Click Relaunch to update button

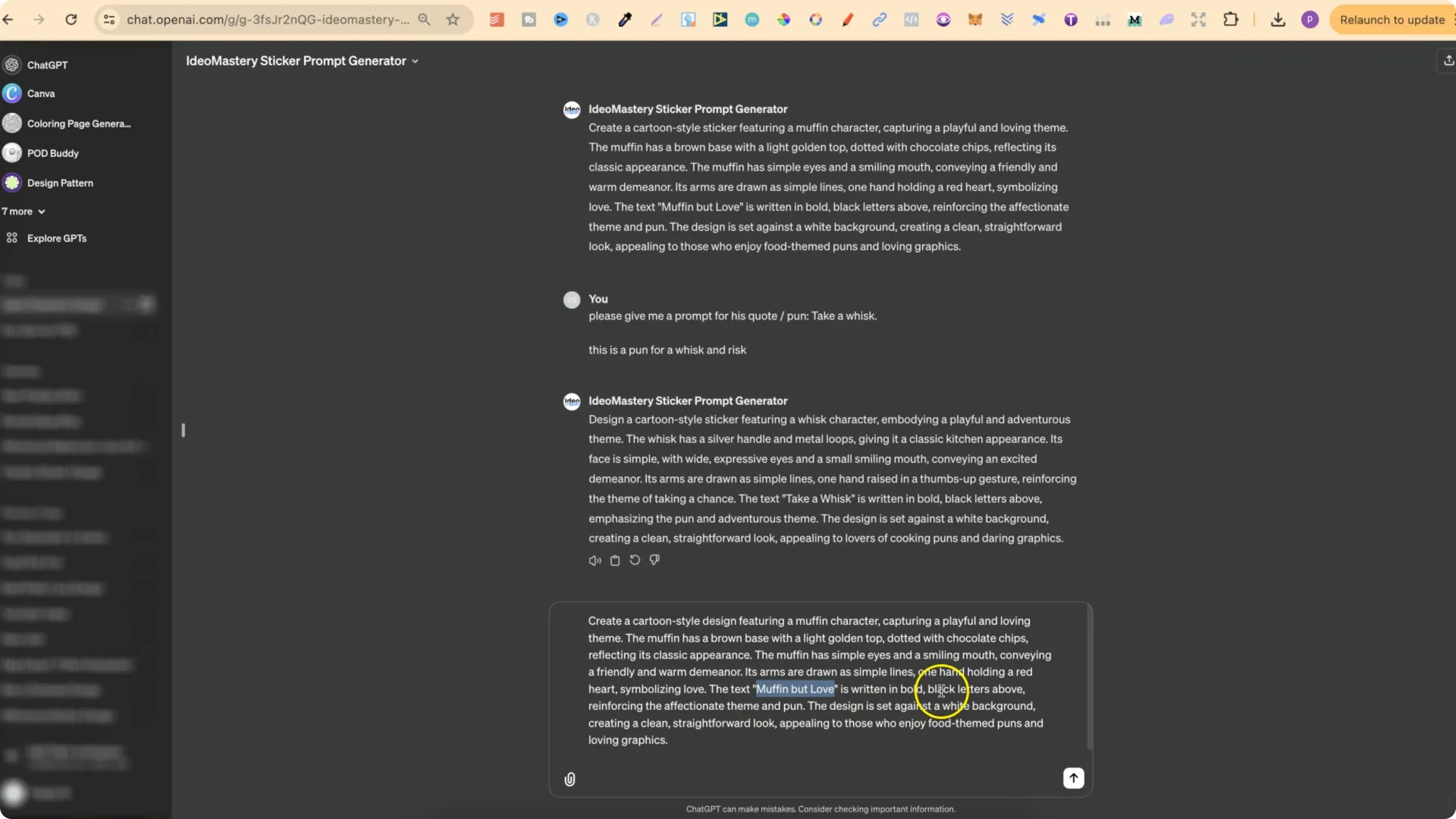click(x=1392, y=20)
